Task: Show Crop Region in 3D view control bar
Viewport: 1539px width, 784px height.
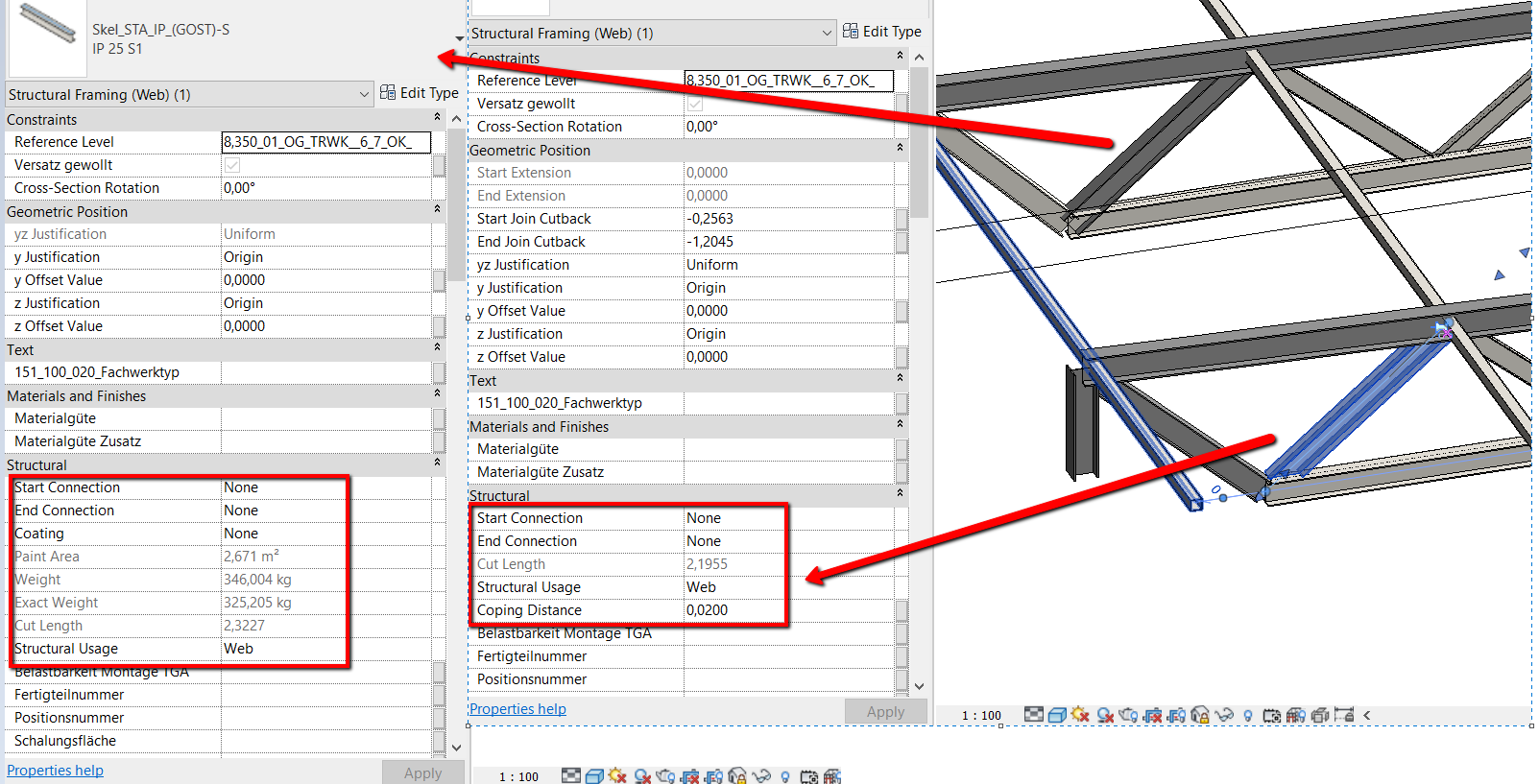Action: click(x=1176, y=715)
